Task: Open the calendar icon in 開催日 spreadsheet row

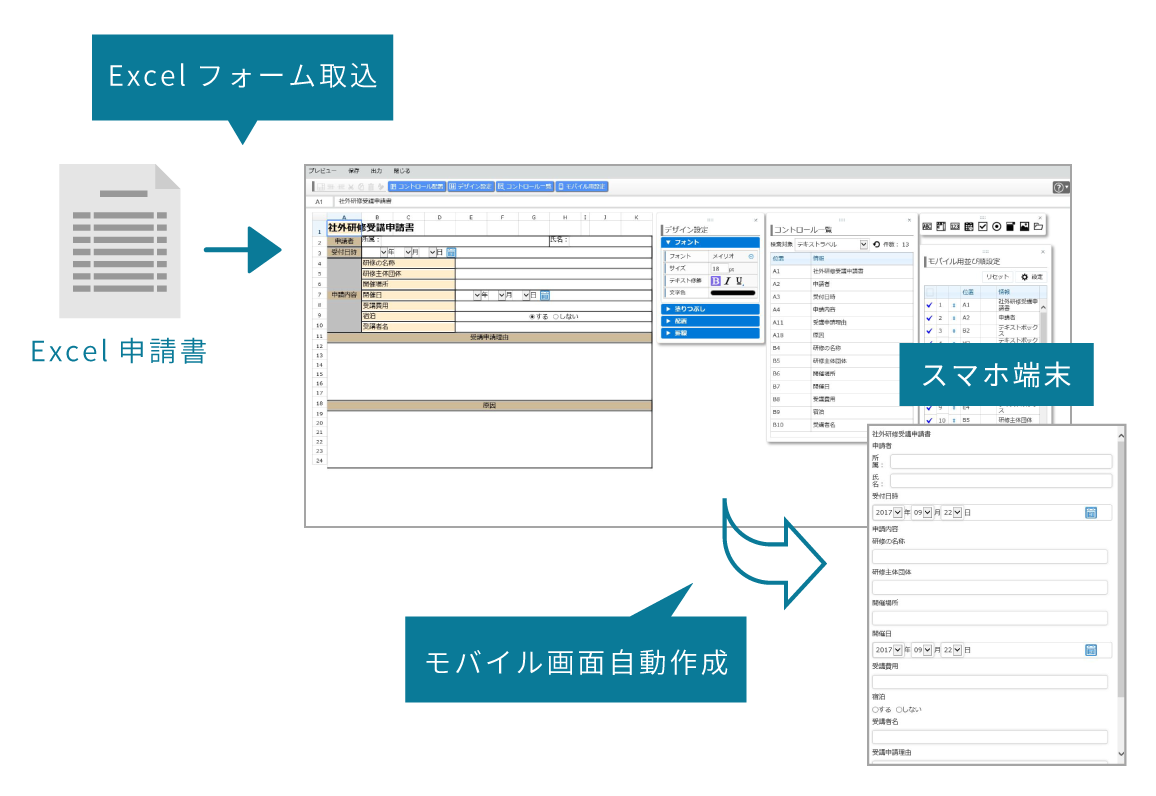Action: pyautogui.click(x=545, y=295)
